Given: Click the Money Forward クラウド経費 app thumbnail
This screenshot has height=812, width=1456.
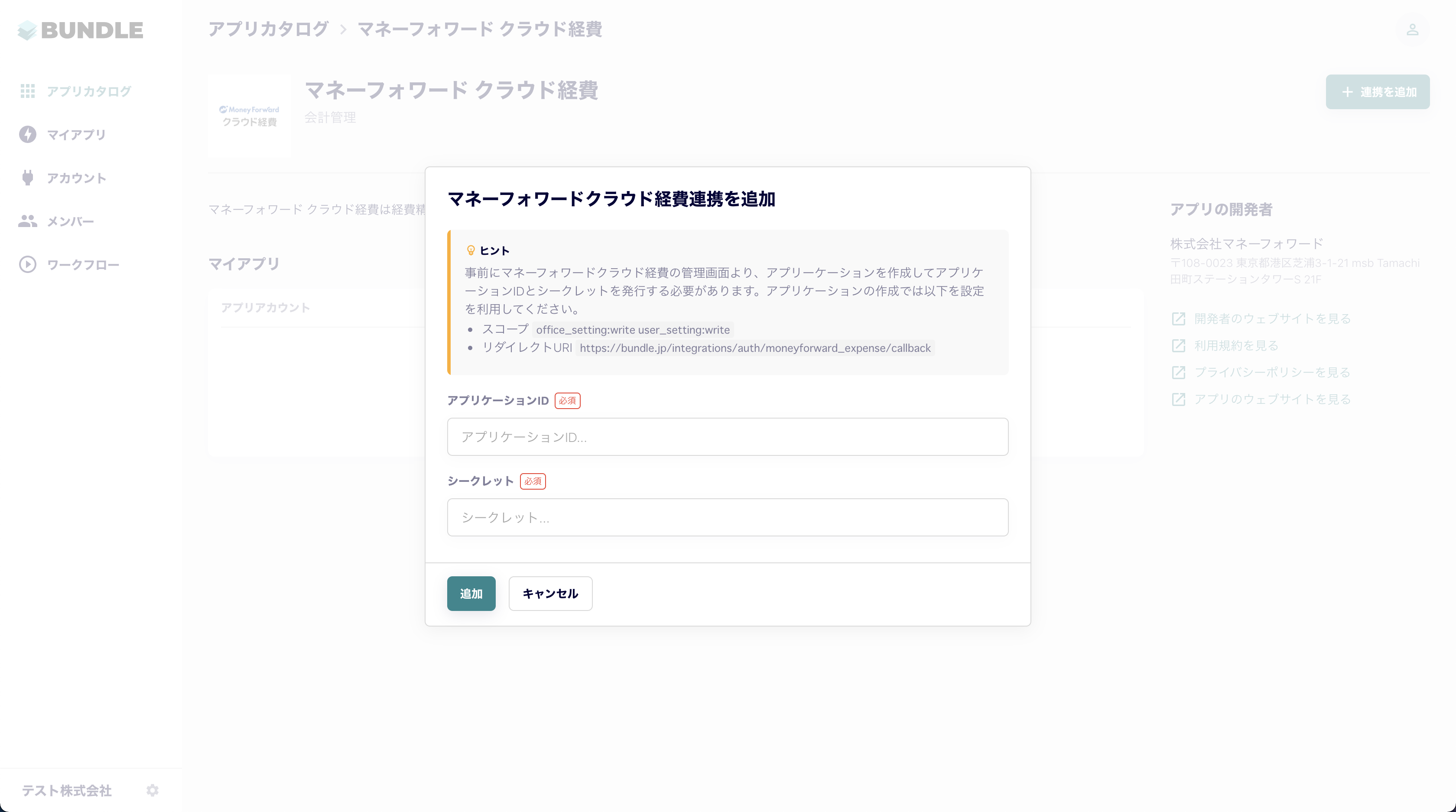Looking at the screenshot, I should coord(249,116).
